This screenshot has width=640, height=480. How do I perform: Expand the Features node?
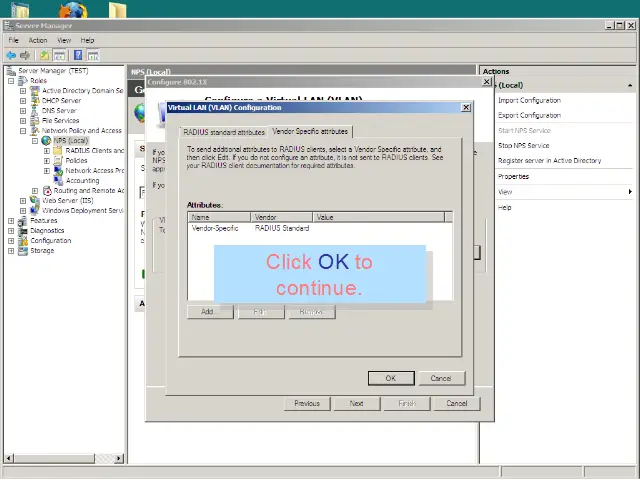[x=11, y=221]
